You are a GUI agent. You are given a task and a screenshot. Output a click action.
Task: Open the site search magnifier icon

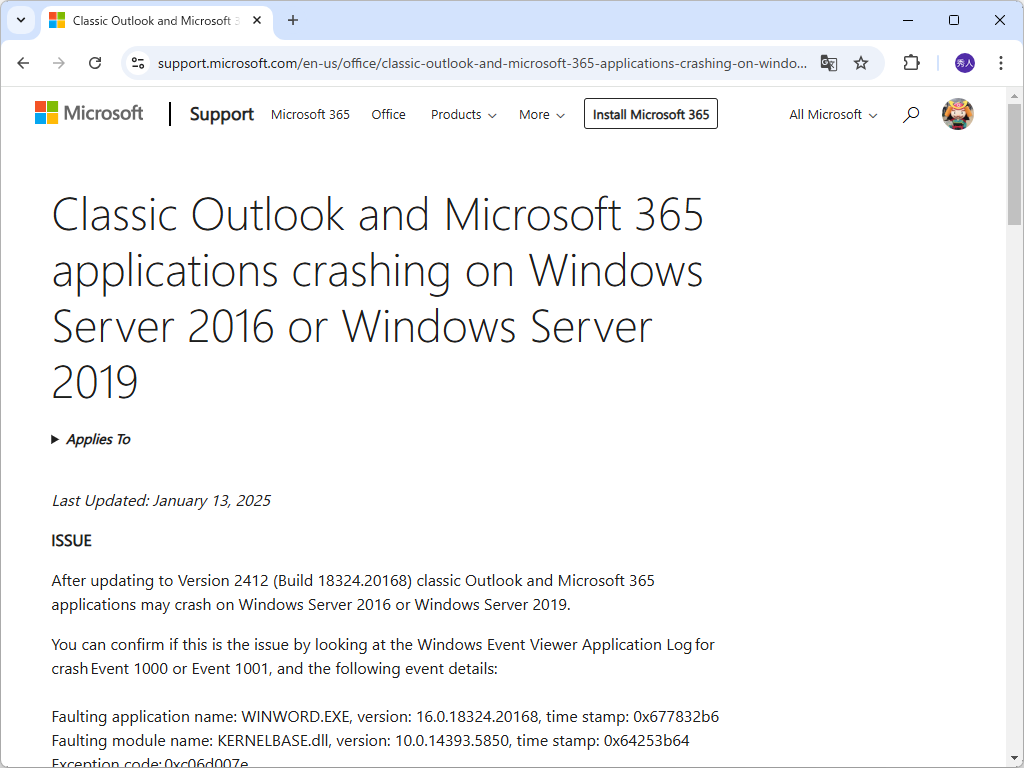pyautogui.click(x=911, y=115)
